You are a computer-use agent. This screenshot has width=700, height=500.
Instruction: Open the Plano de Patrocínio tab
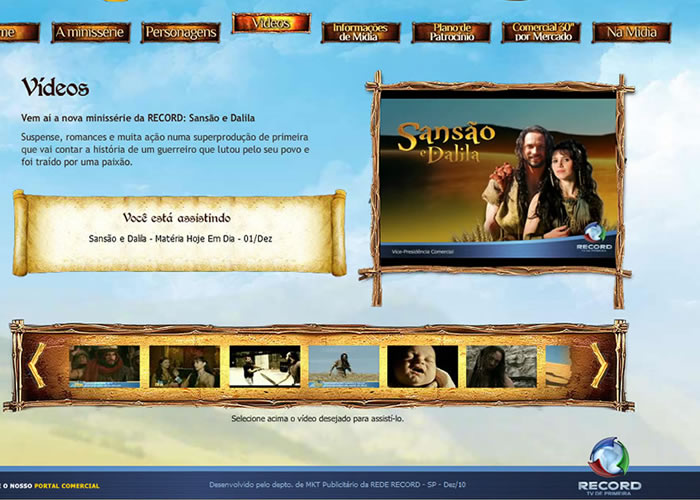click(451, 33)
